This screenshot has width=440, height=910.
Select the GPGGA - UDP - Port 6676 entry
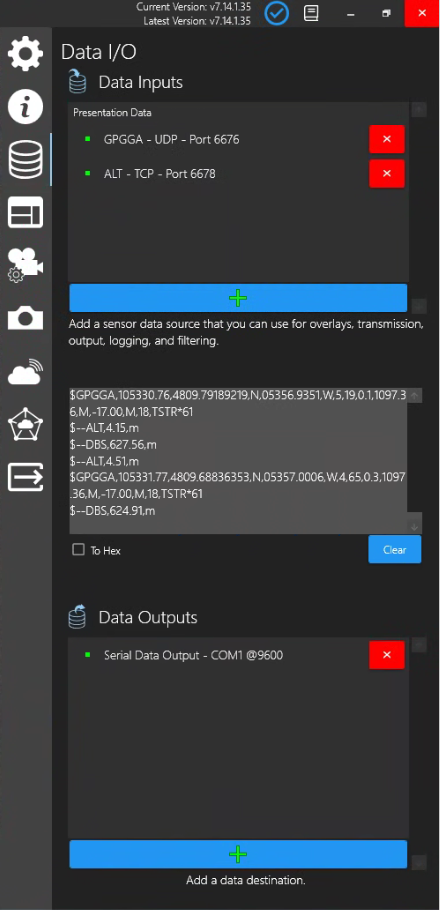(171, 139)
